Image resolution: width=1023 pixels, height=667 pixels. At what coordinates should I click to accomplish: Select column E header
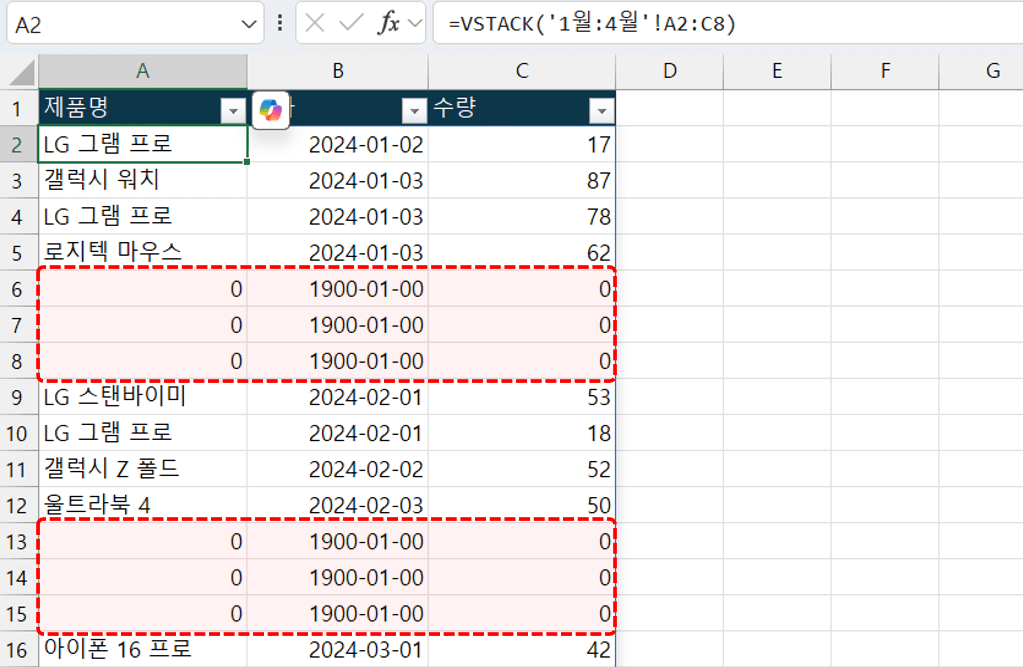coord(777,71)
